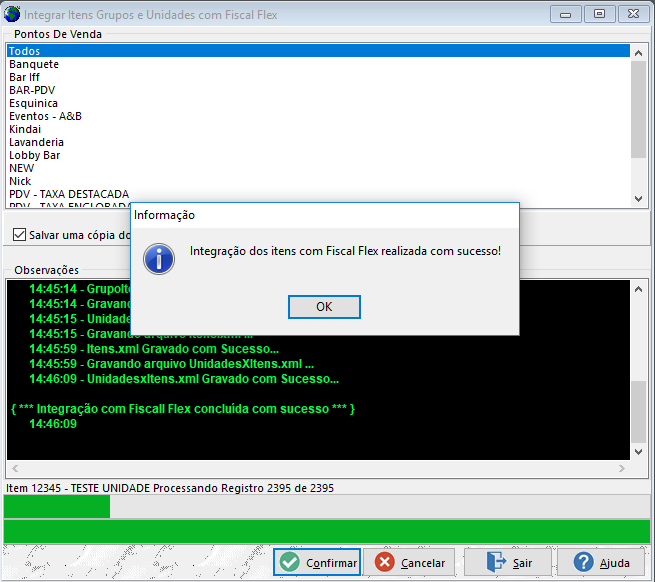Image resolution: width=655 pixels, height=582 pixels.
Task: Click the Observações log scroll up arrow
Action: [x=638, y=289]
